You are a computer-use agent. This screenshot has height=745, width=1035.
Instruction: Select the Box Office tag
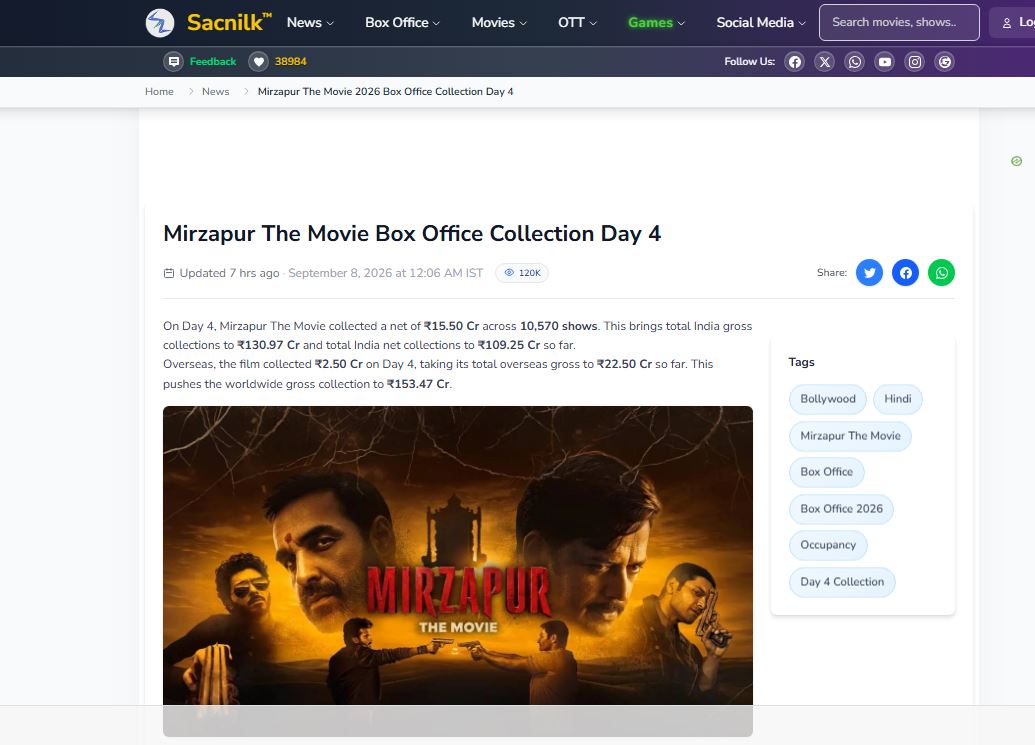[x=826, y=472]
